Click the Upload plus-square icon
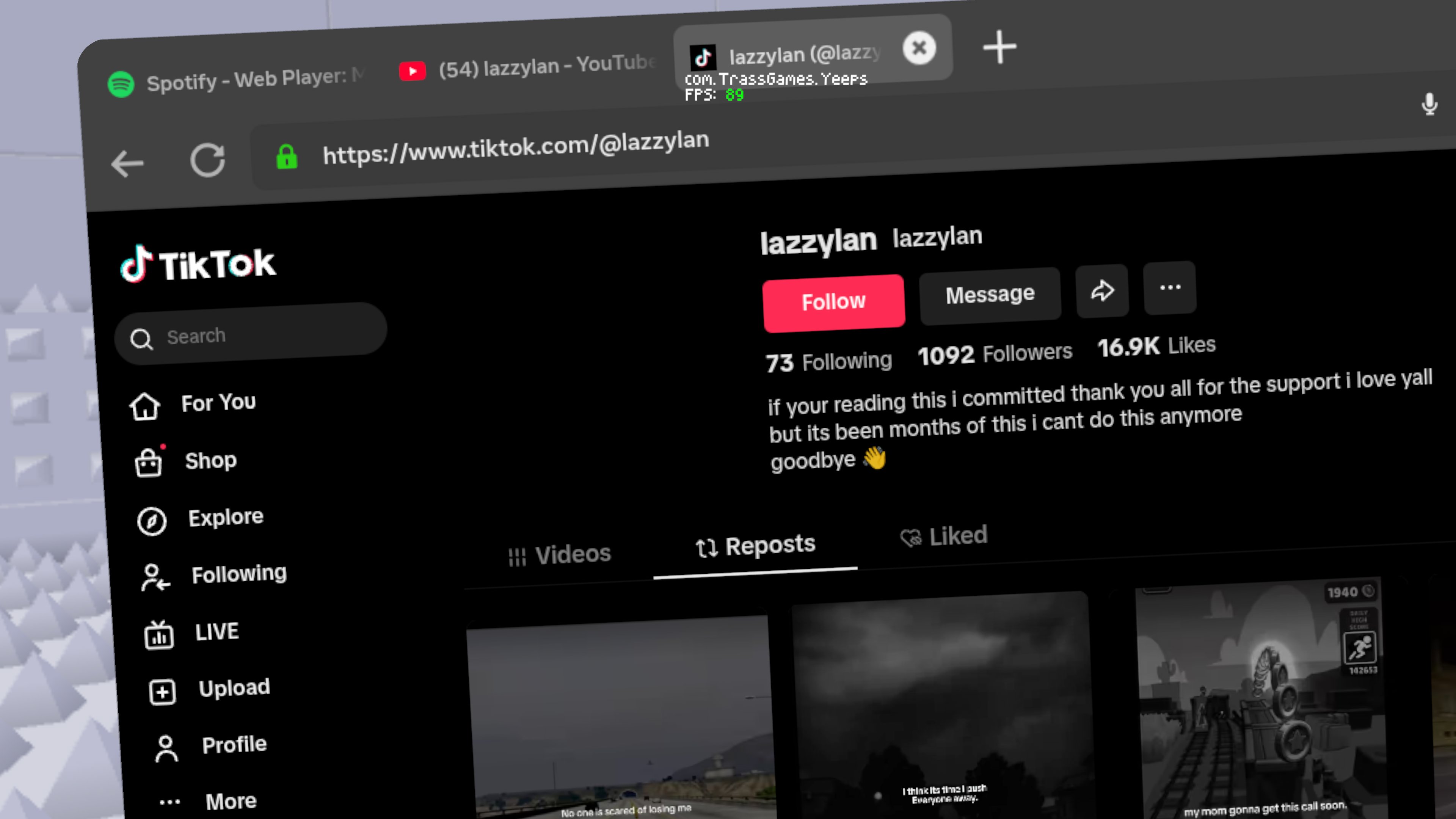 (x=162, y=692)
